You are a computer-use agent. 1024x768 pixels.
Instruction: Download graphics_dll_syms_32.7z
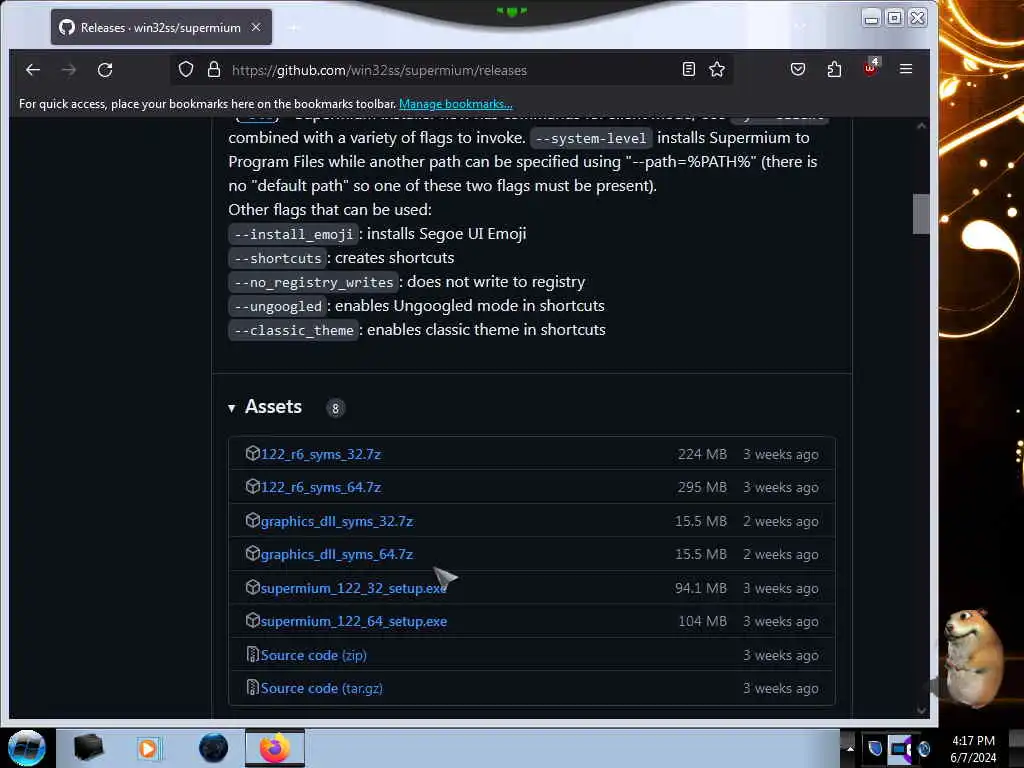coord(337,521)
